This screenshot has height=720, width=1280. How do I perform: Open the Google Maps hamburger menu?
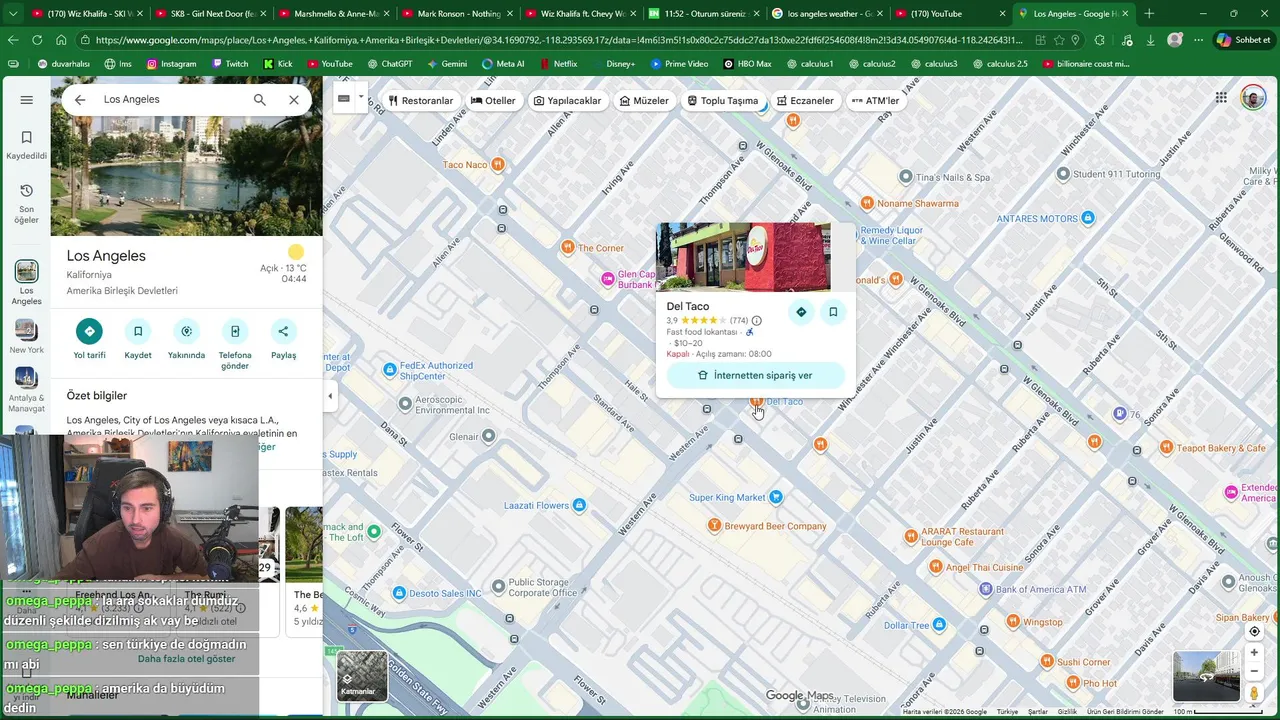pos(27,100)
